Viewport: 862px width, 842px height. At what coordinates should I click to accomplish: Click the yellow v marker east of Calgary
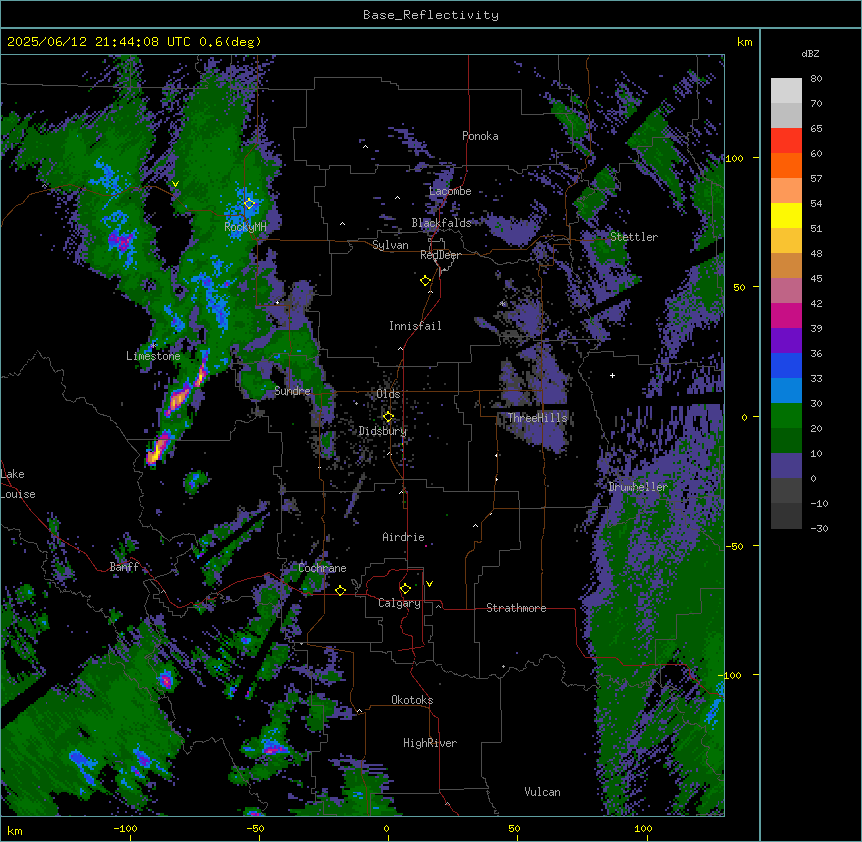[x=429, y=584]
